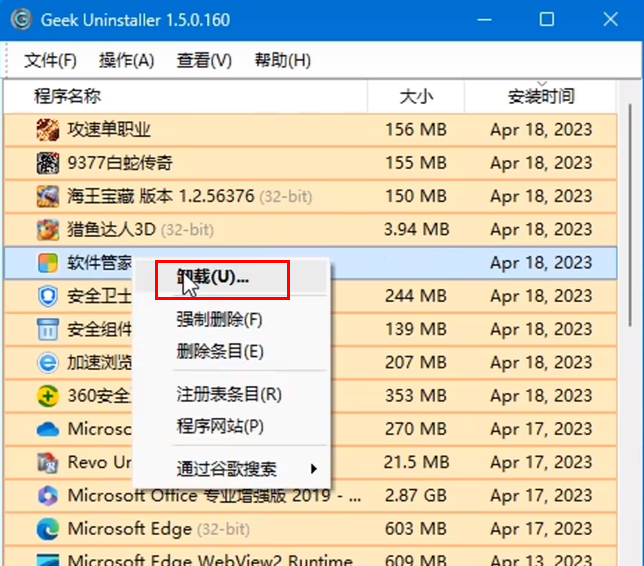Screen dimensions: 644x566
Task: Click the Geek Uninstaller logo icon in title bar
Action: point(21,19)
